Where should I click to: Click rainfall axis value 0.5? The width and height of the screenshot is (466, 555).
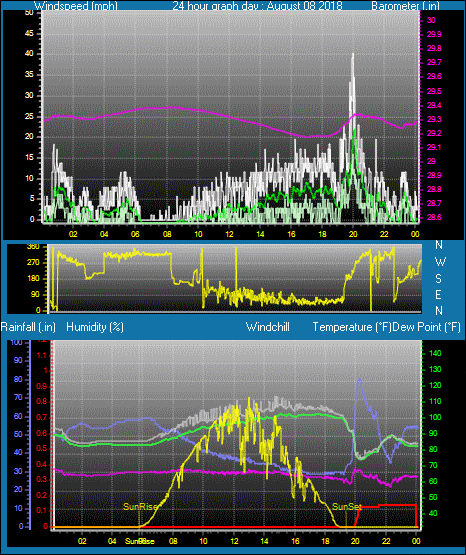[x=42, y=448]
